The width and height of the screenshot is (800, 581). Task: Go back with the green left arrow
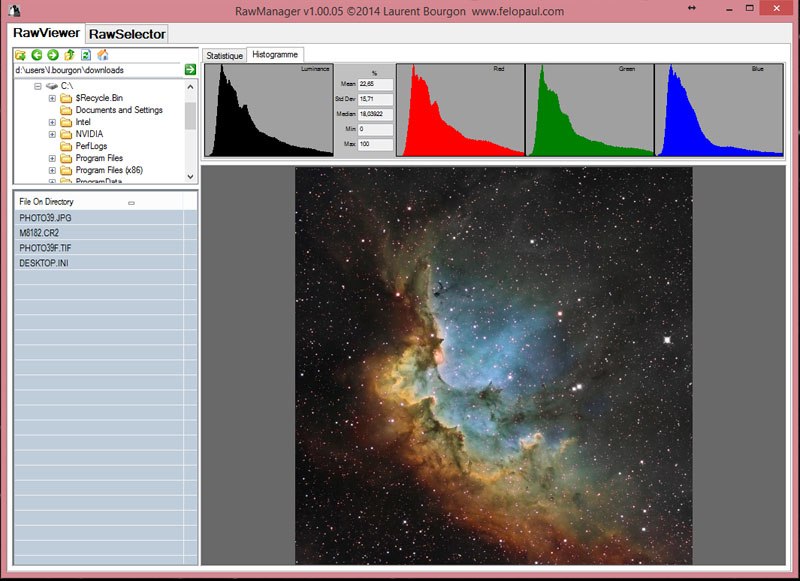click(x=37, y=54)
